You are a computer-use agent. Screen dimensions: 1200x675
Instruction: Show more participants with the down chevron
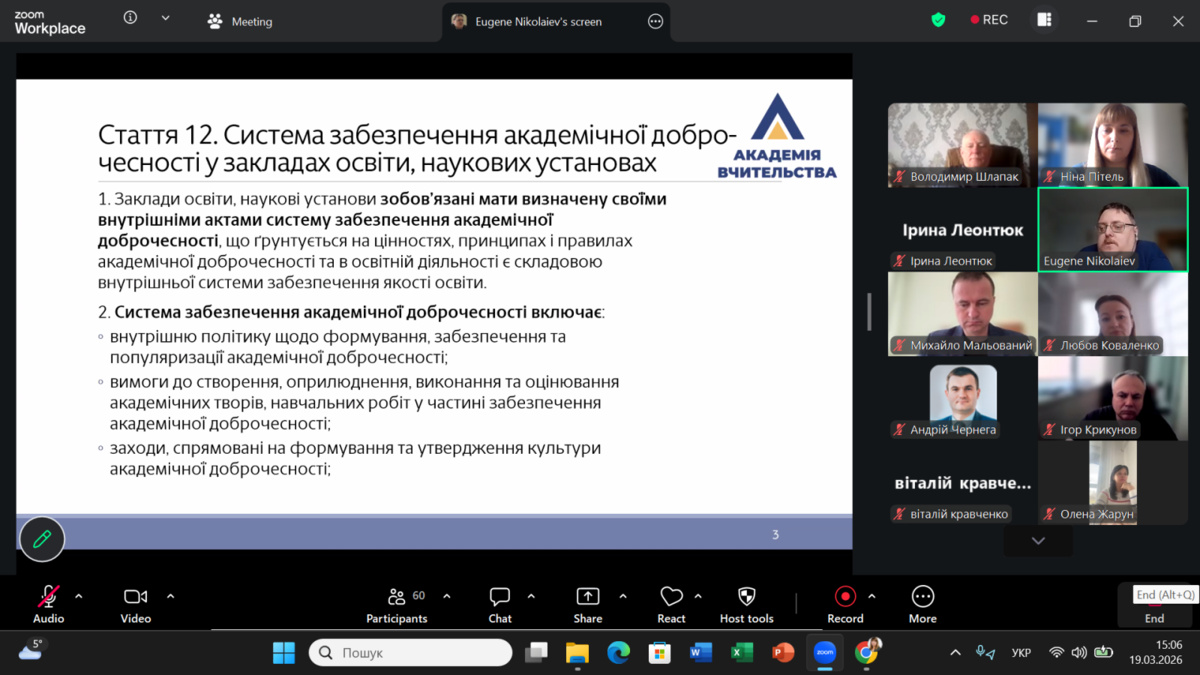(1038, 541)
